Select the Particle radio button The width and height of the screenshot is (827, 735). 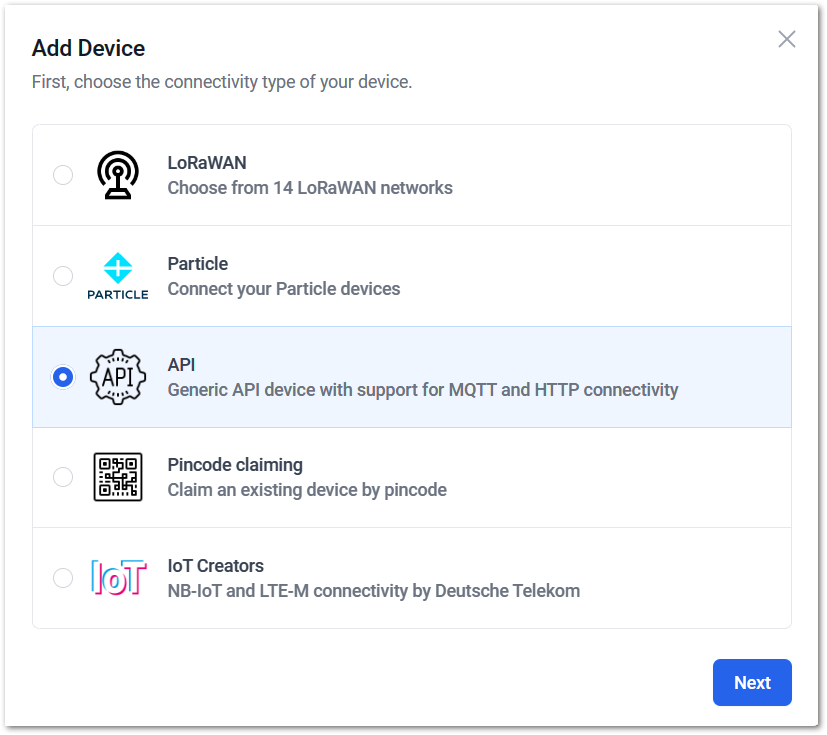tap(63, 276)
